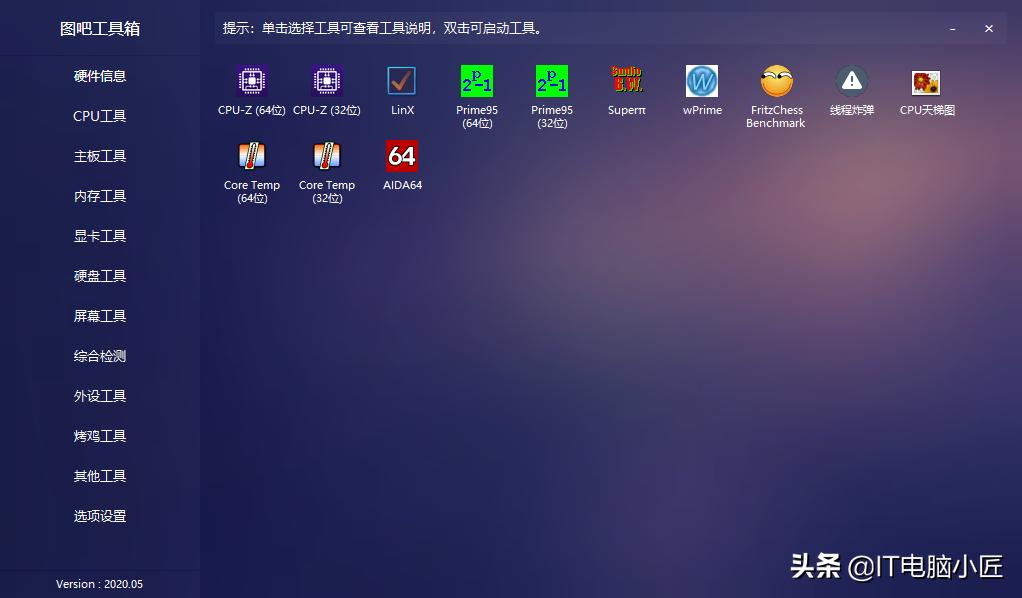Open 选项设置 settings page

pos(99,516)
